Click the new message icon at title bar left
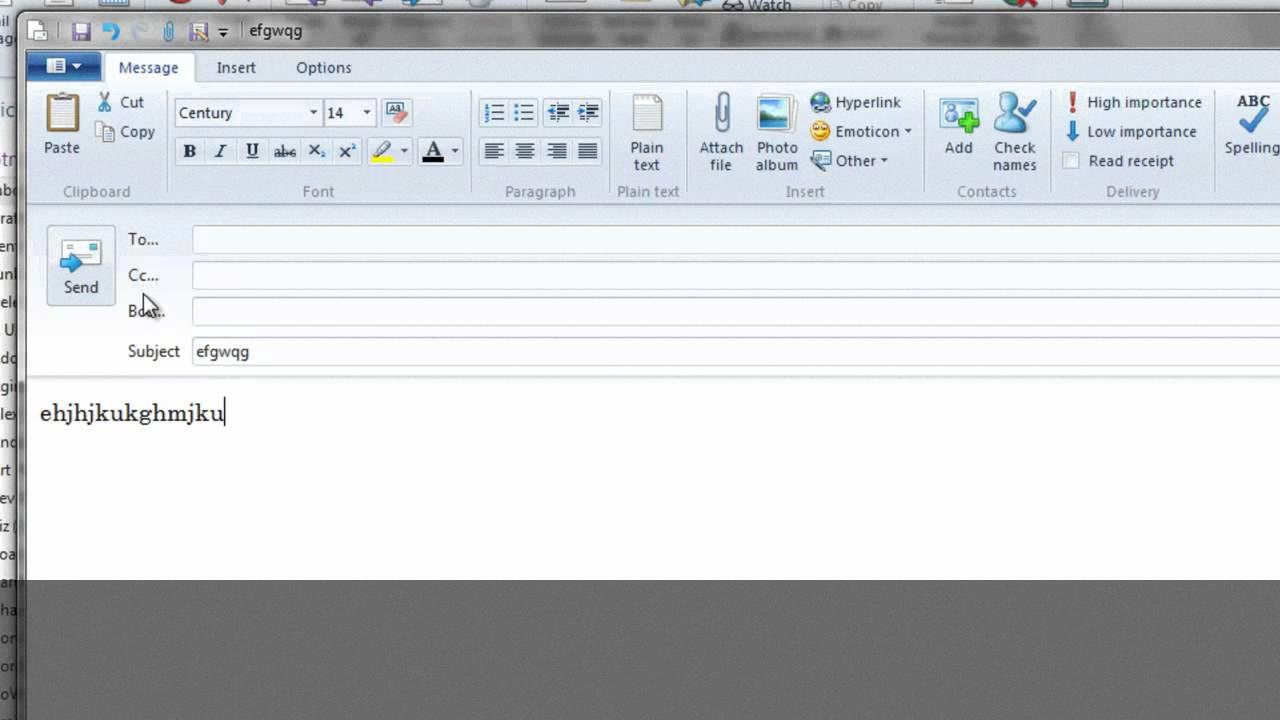1280x720 pixels. tap(38, 32)
